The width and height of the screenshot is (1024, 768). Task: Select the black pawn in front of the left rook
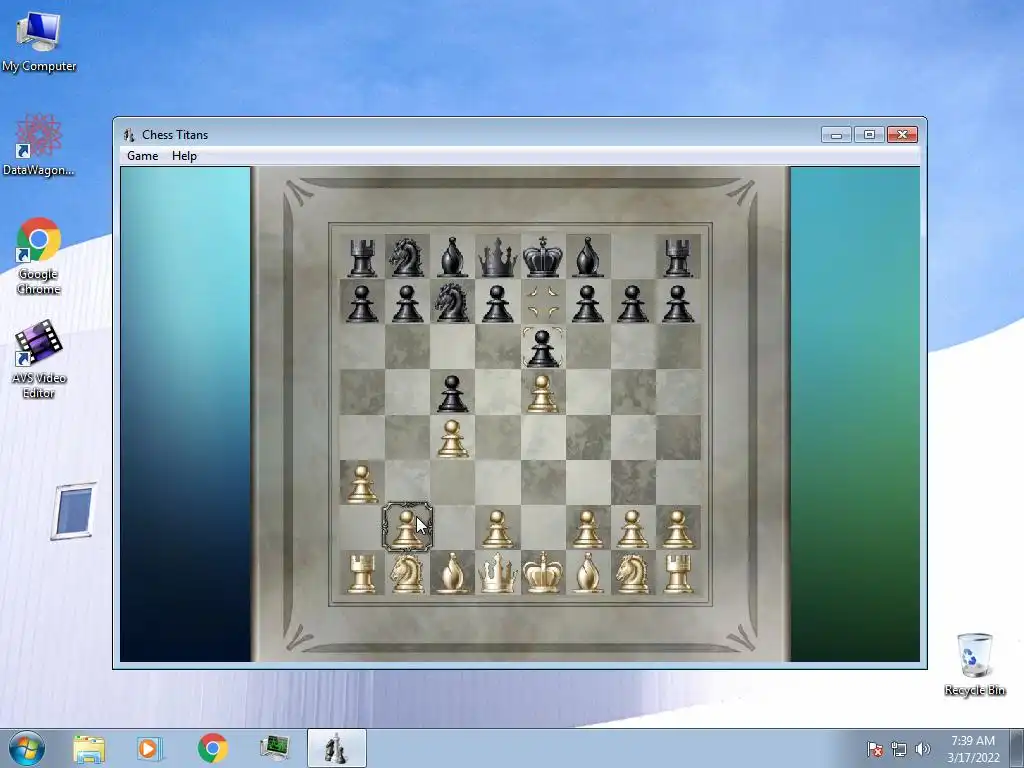coord(362,304)
